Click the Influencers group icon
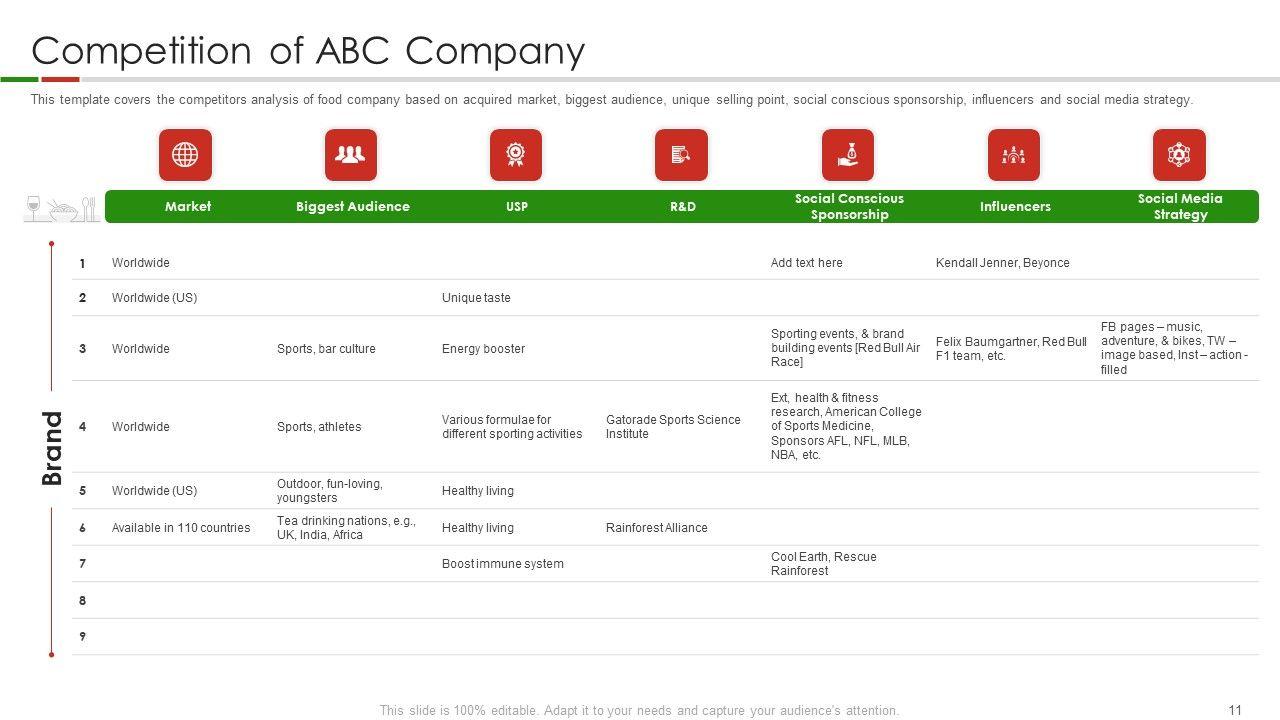1280x720 pixels. coord(1014,155)
